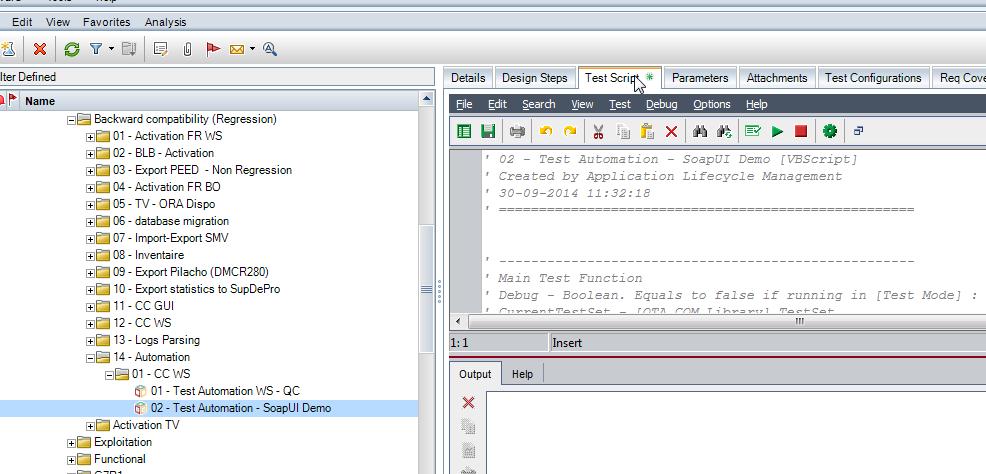Expand the 11 - CC GUI folder
Viewport: 986px width, 474px height.
tap(90, 307)
